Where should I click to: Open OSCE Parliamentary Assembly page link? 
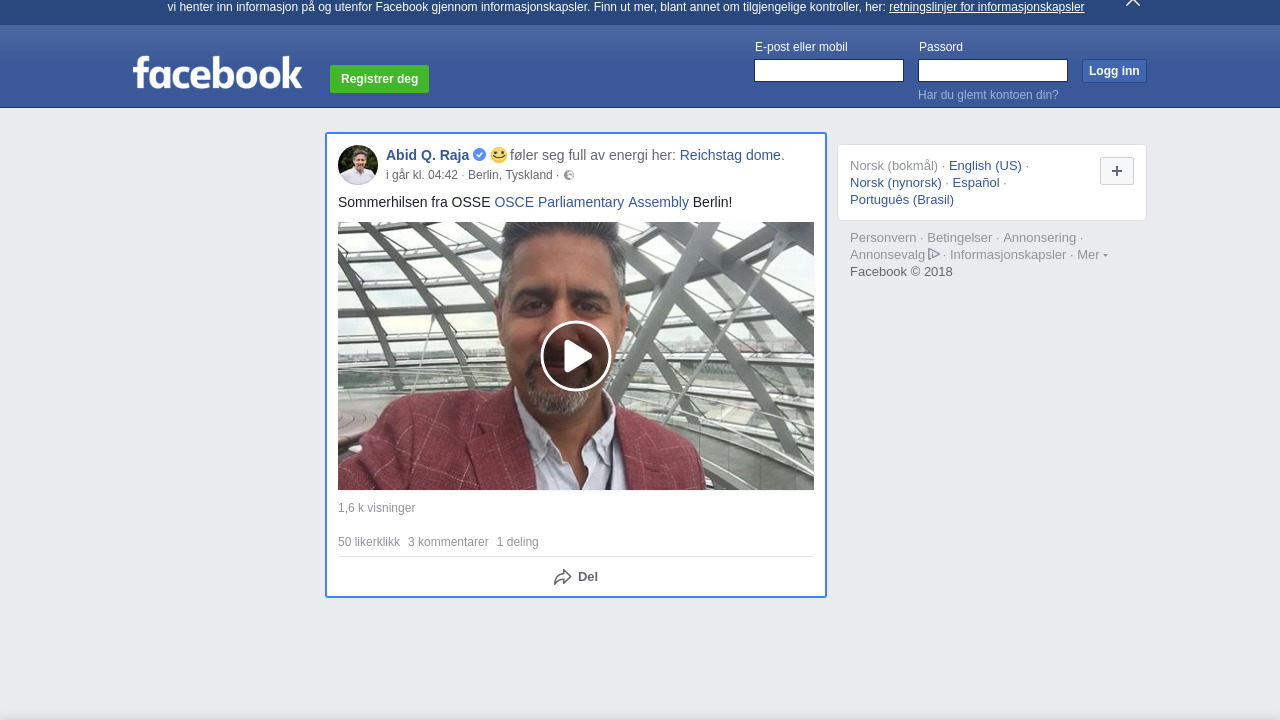591,202
